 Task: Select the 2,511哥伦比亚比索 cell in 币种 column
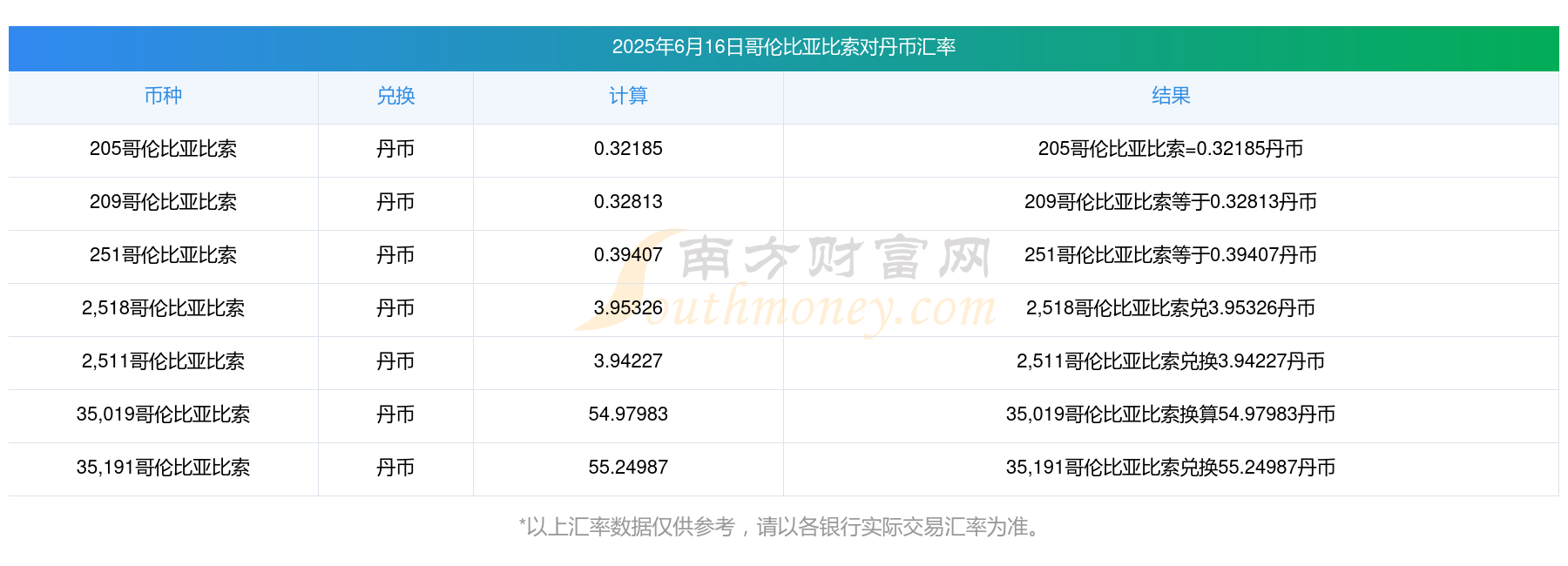(163, 361)
